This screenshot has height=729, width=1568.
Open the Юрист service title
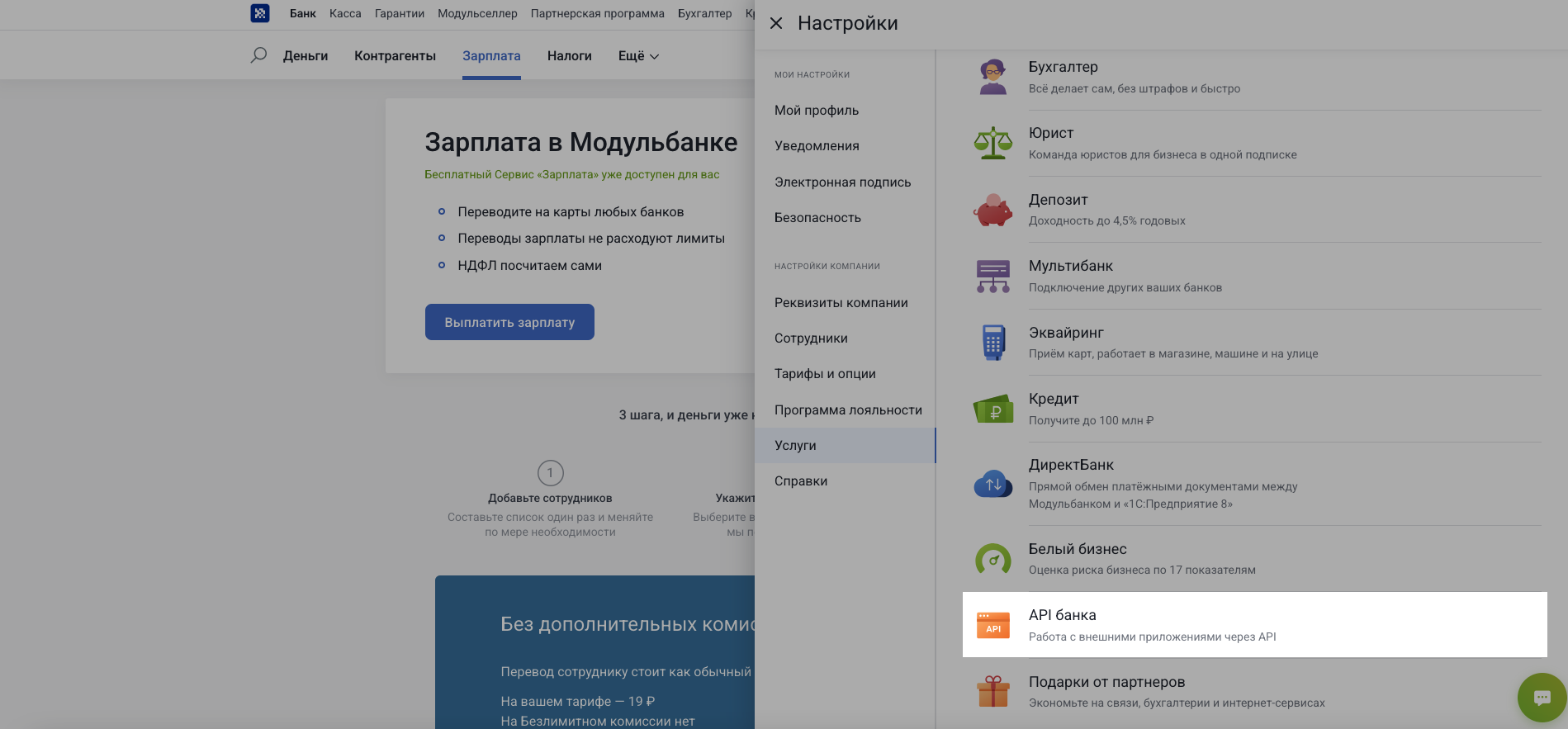click(1051, 133)
